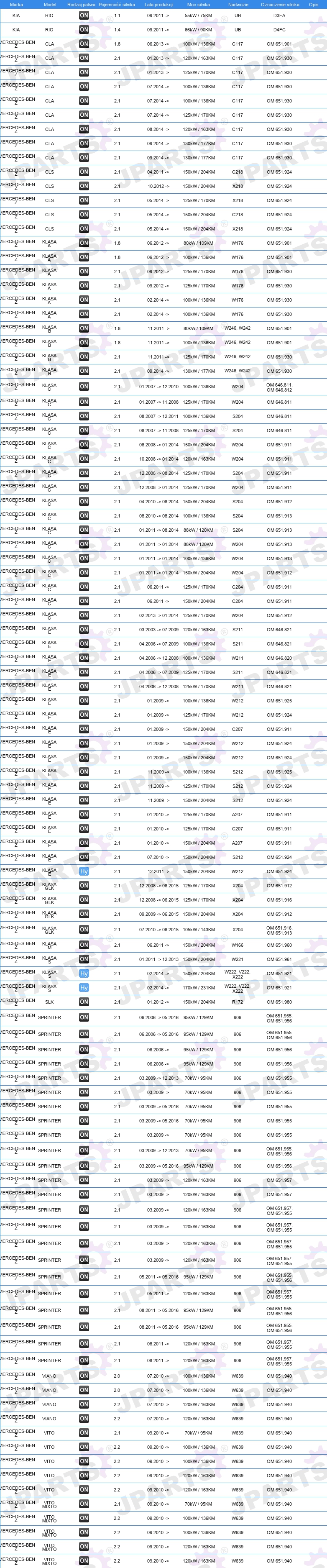Select the engine code D3FA cell
Screen dimensions: 327x1568
(x=279, y=15)
